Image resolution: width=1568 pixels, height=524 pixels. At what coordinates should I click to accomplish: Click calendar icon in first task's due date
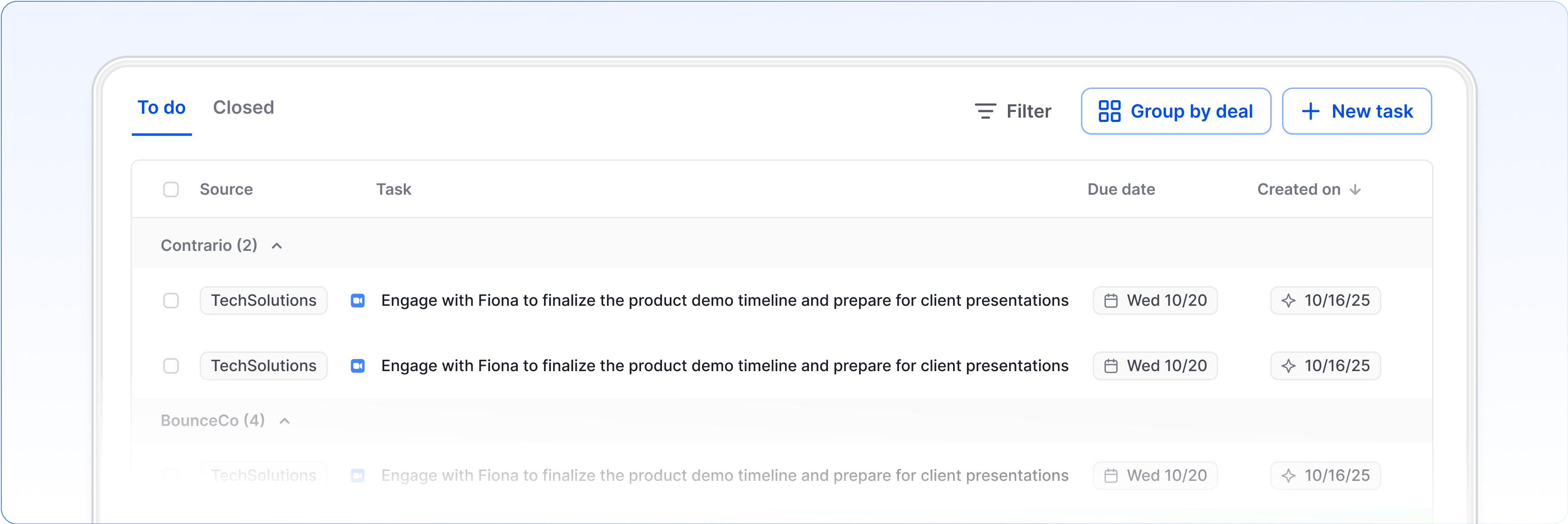click(x=1111, y=301)
